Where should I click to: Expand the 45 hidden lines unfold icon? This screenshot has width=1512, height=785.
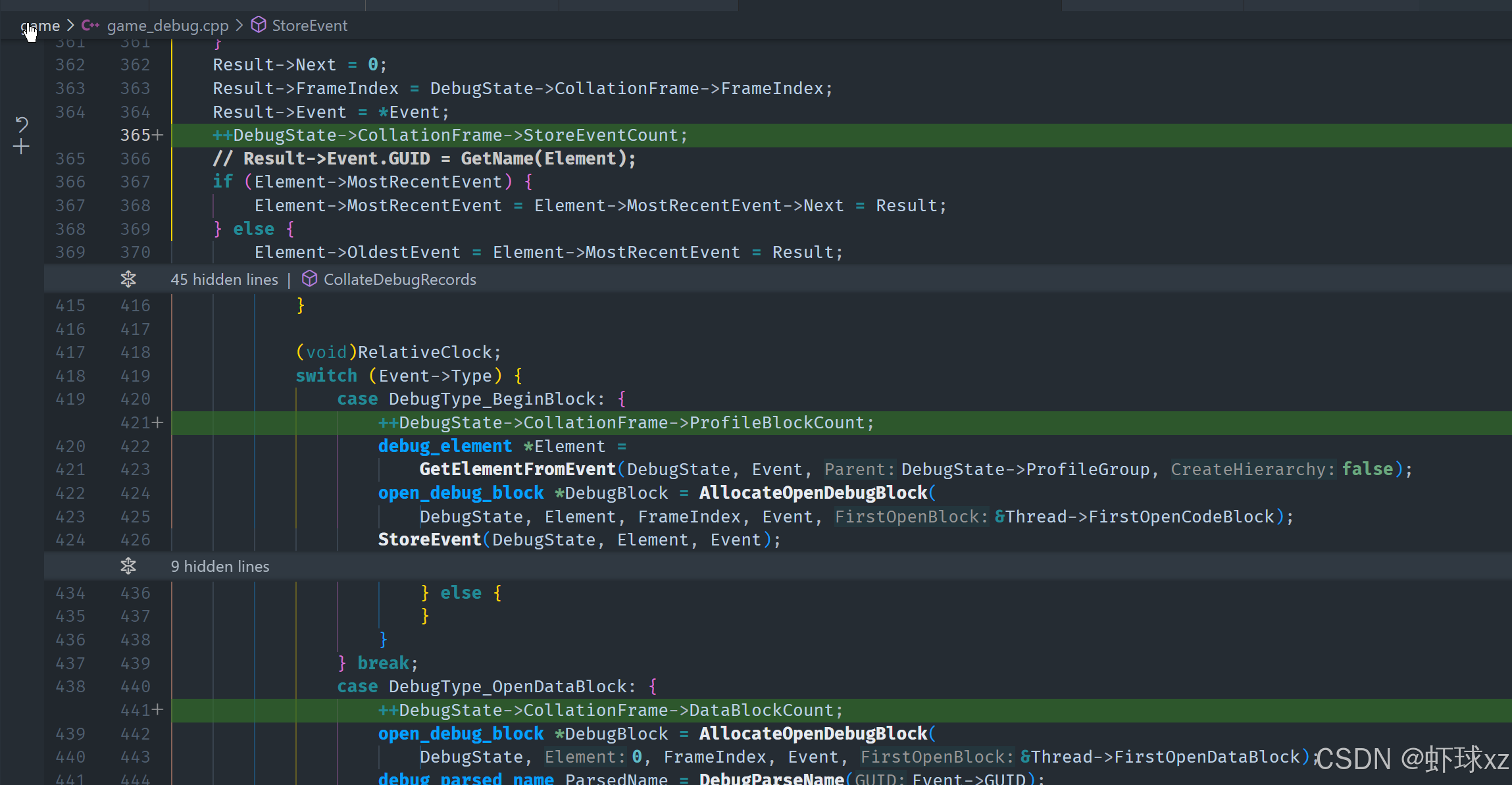coord(128,280)
